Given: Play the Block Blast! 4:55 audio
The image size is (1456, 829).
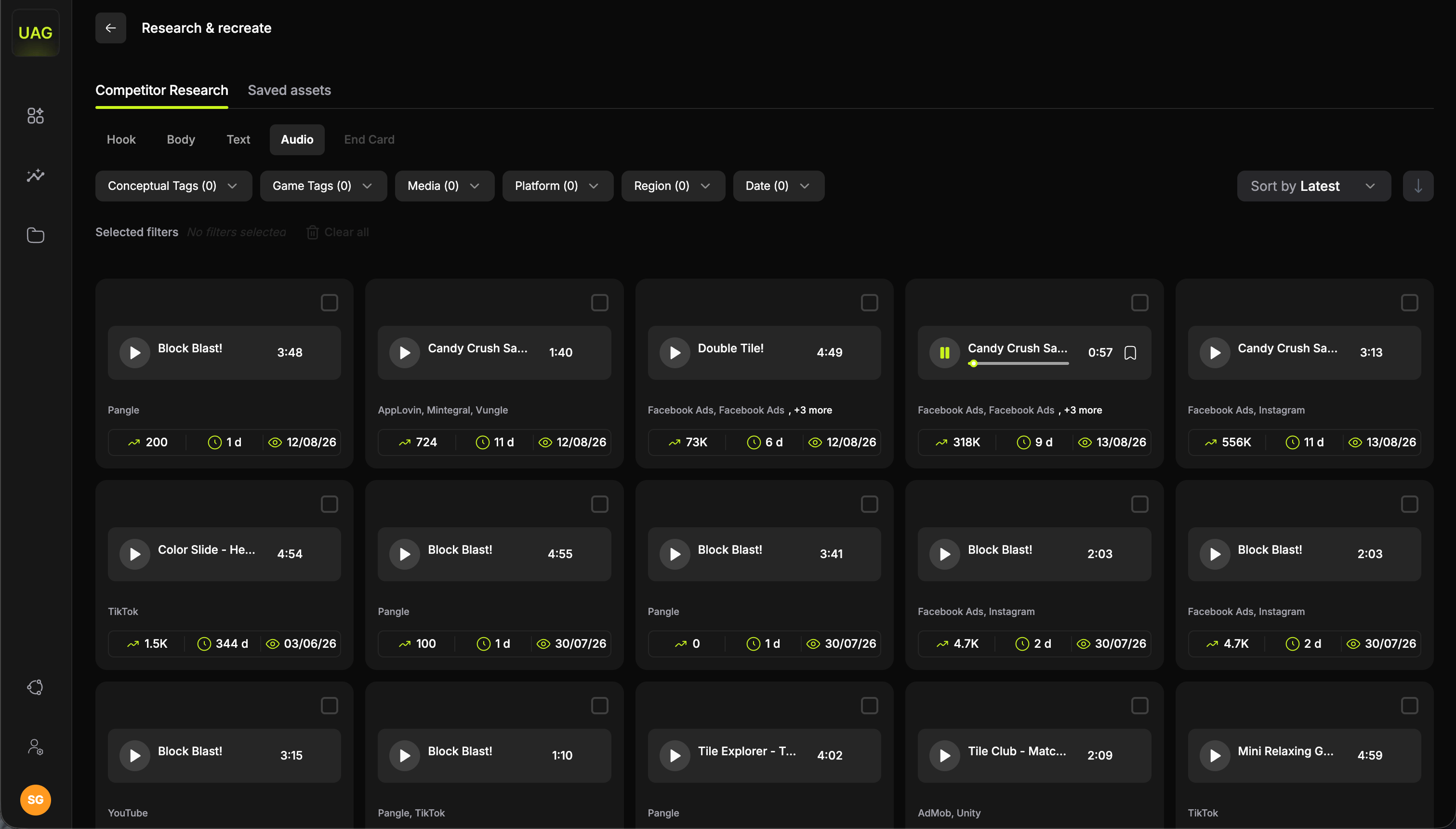Looking at the screenshot, I should [405, 555].
